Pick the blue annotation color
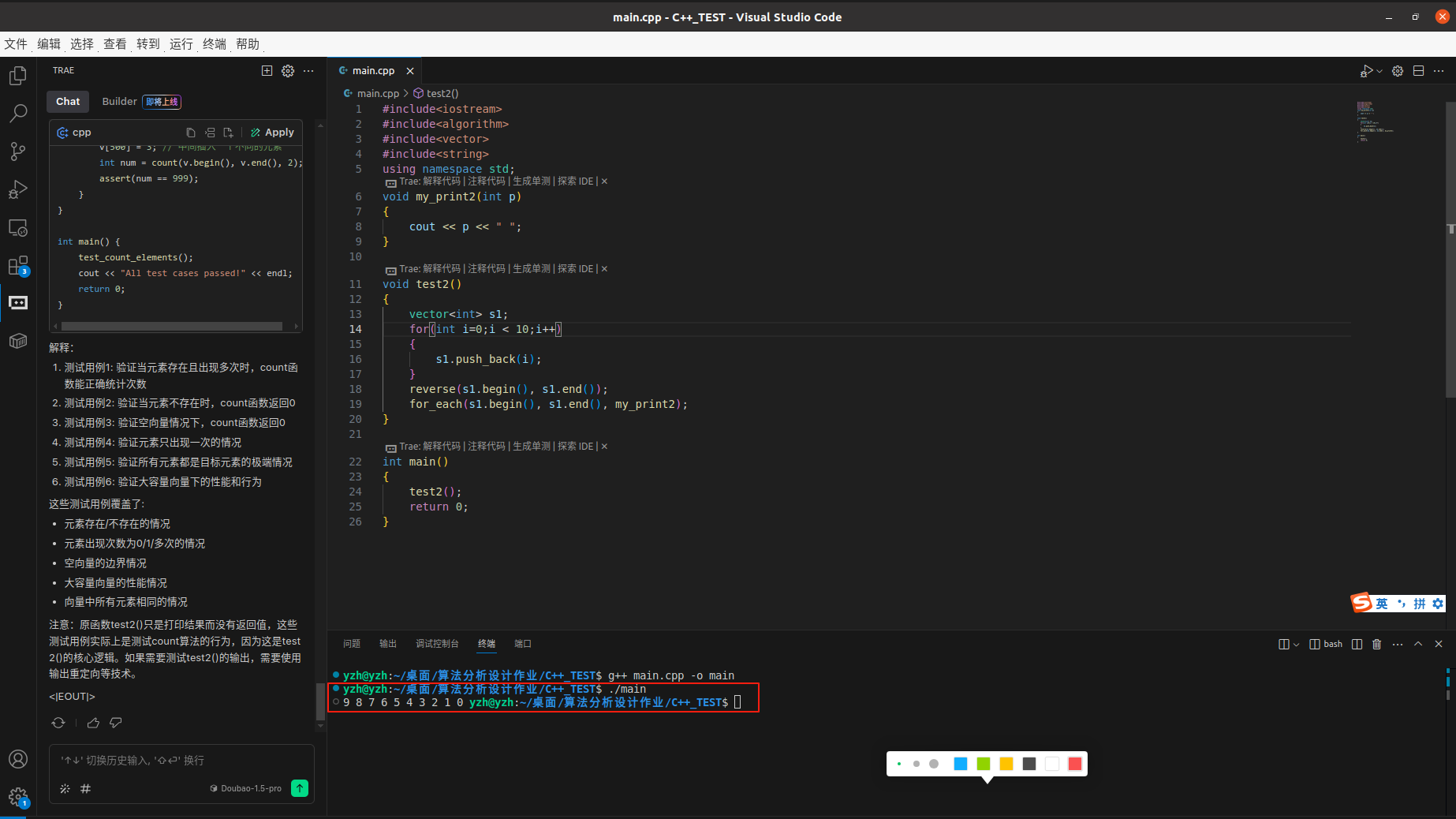 [961, 764]
